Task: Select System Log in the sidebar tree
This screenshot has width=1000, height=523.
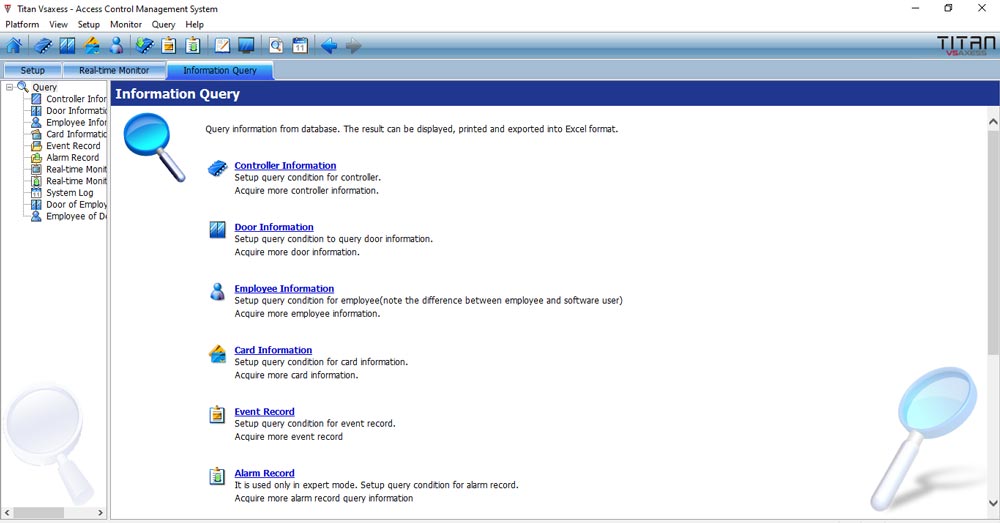Action: pos(69,193)
